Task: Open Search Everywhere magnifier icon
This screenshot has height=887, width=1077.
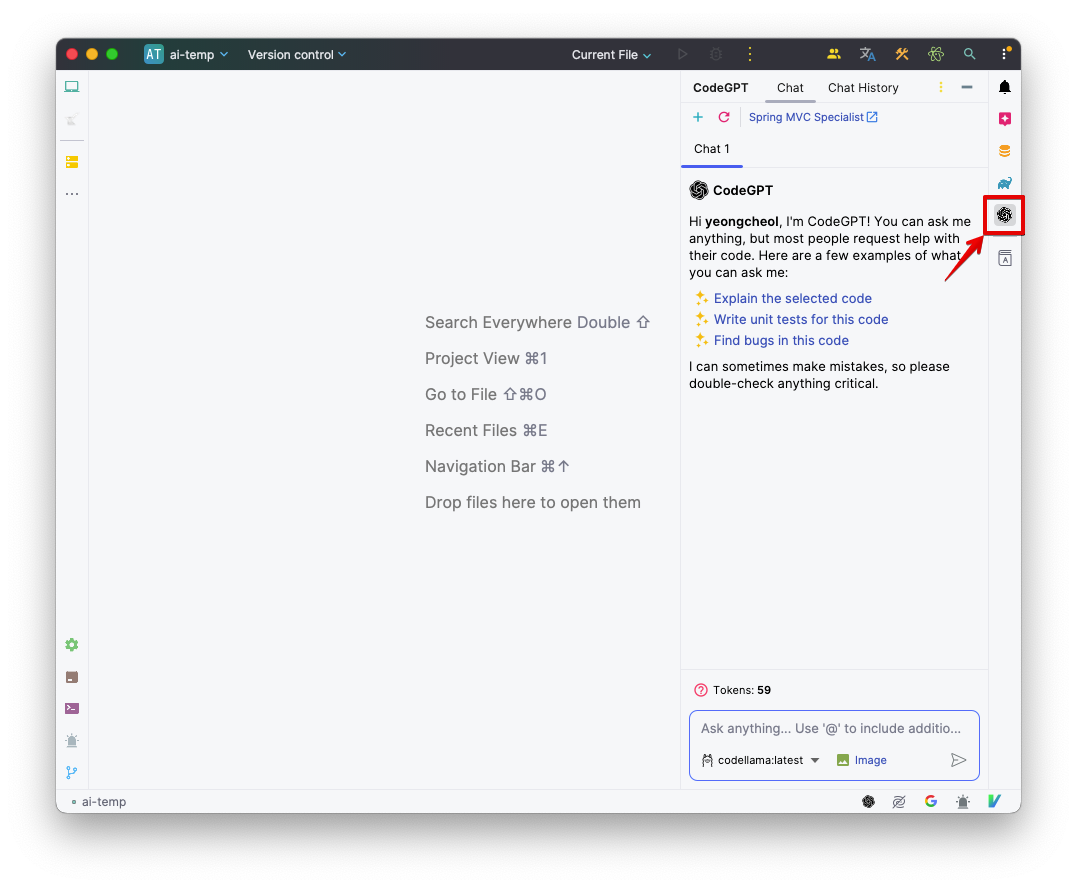Action: [969, 54]
